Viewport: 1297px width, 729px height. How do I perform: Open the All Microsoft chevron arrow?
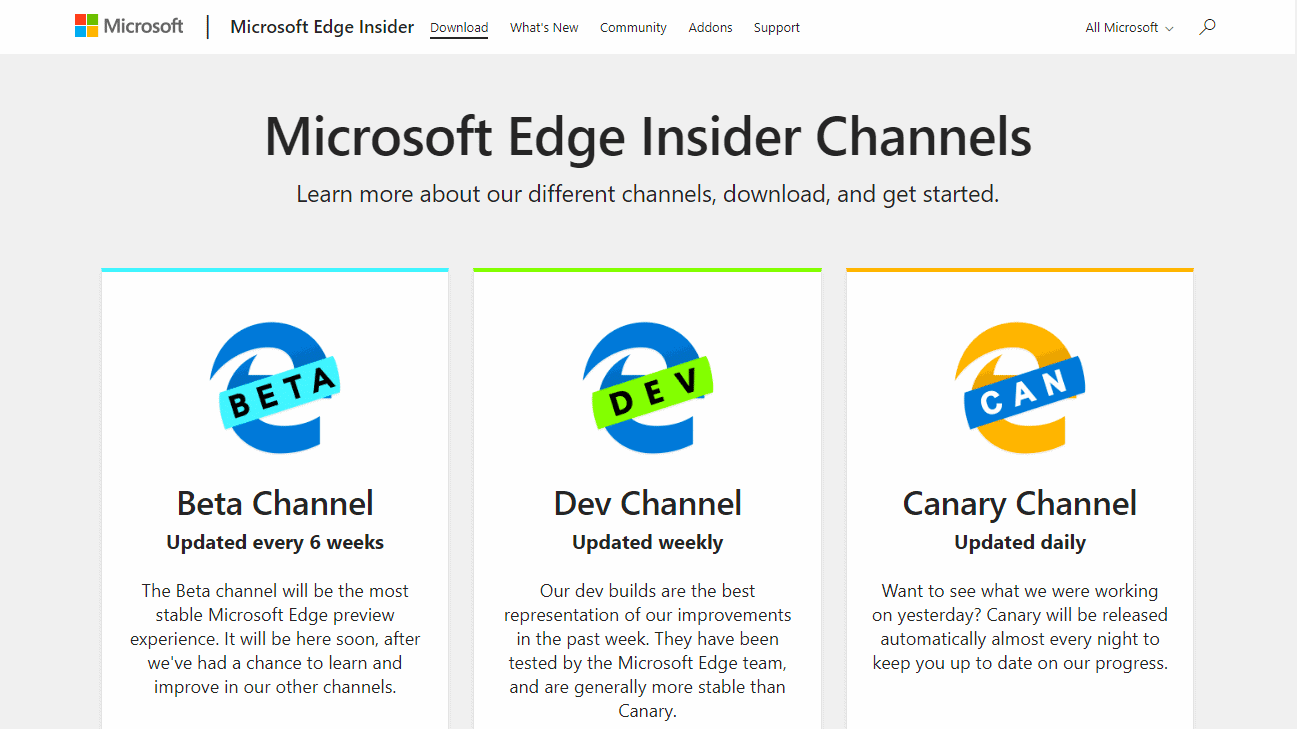tap(1168, 28)
